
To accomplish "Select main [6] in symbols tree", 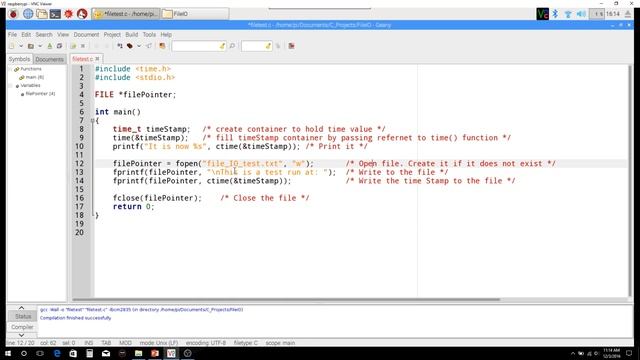I will point(34,77).
